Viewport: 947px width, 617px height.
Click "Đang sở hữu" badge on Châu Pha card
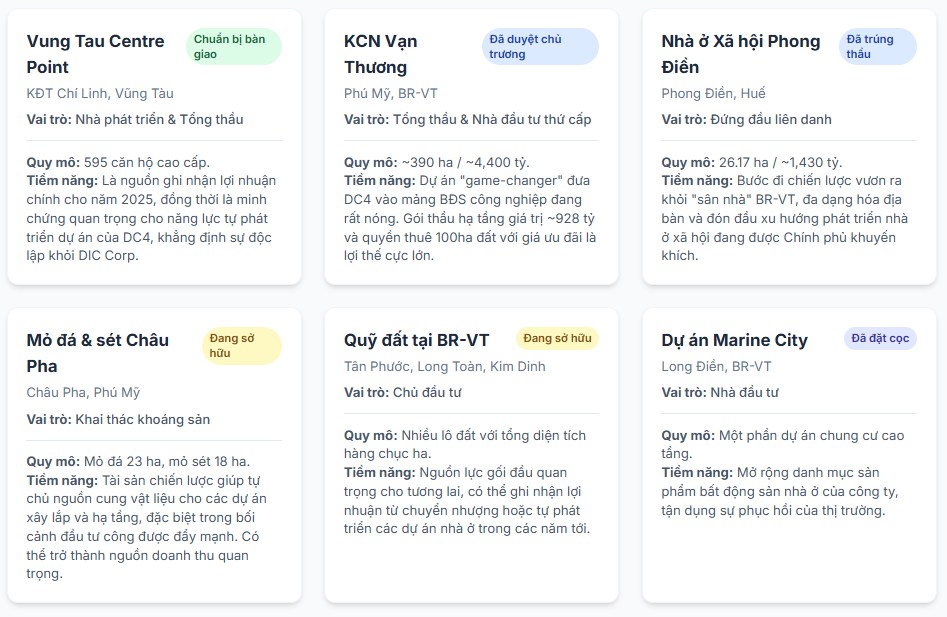(x=242, y=346)
